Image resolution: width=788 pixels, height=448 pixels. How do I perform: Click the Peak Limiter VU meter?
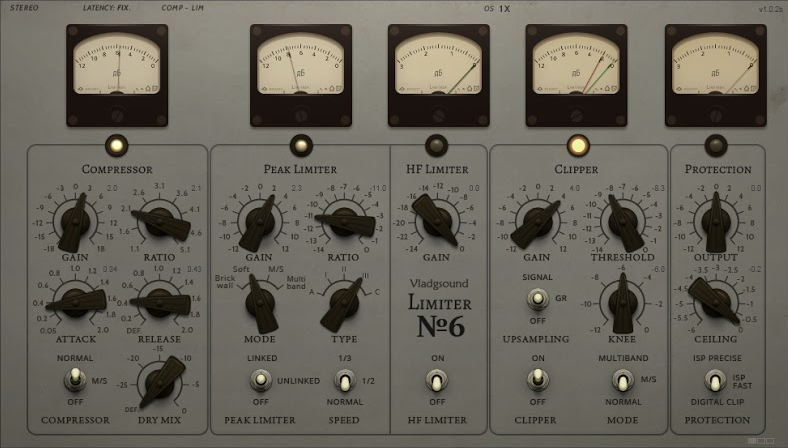[301, 75]
